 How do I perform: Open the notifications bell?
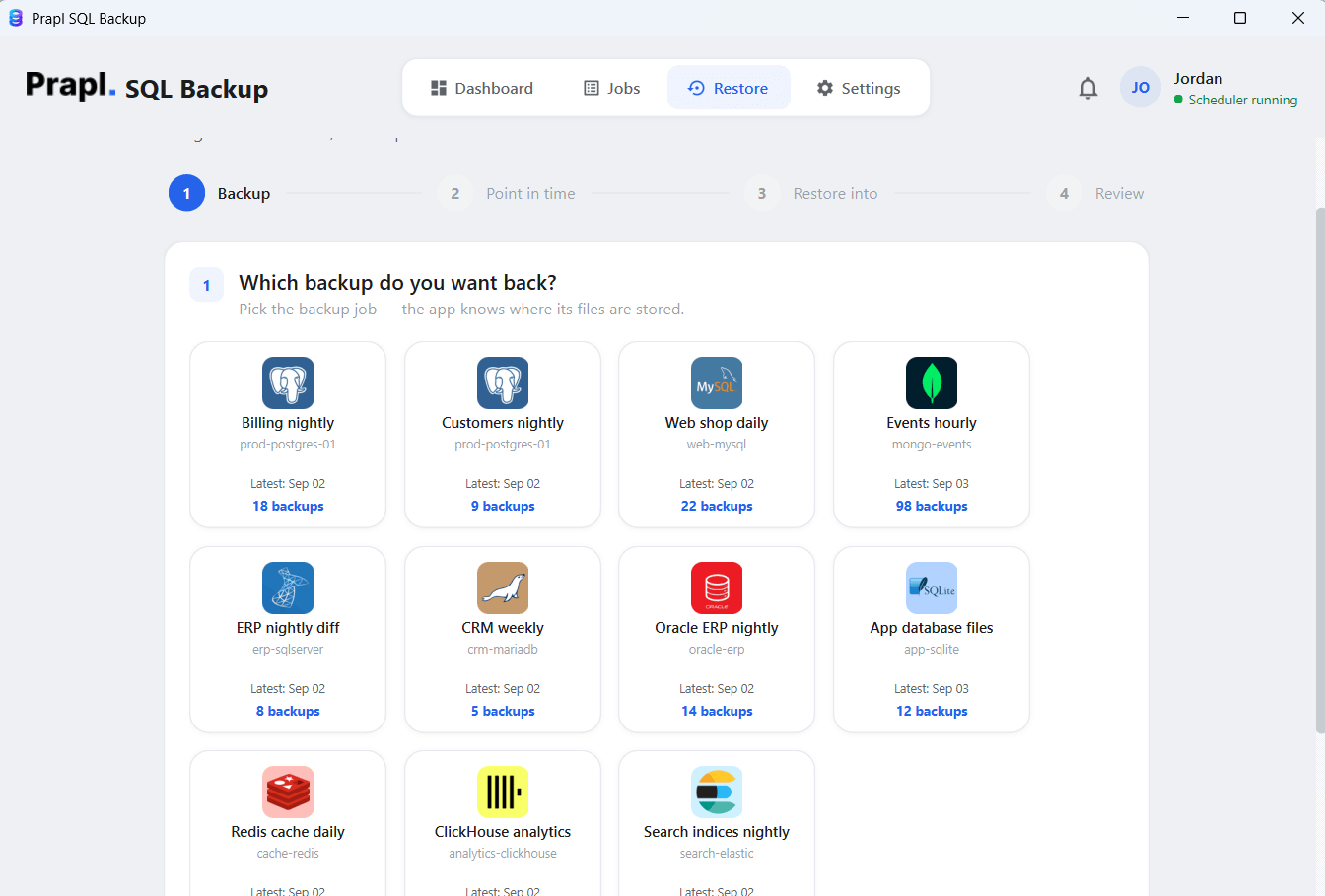point(1088,88)
